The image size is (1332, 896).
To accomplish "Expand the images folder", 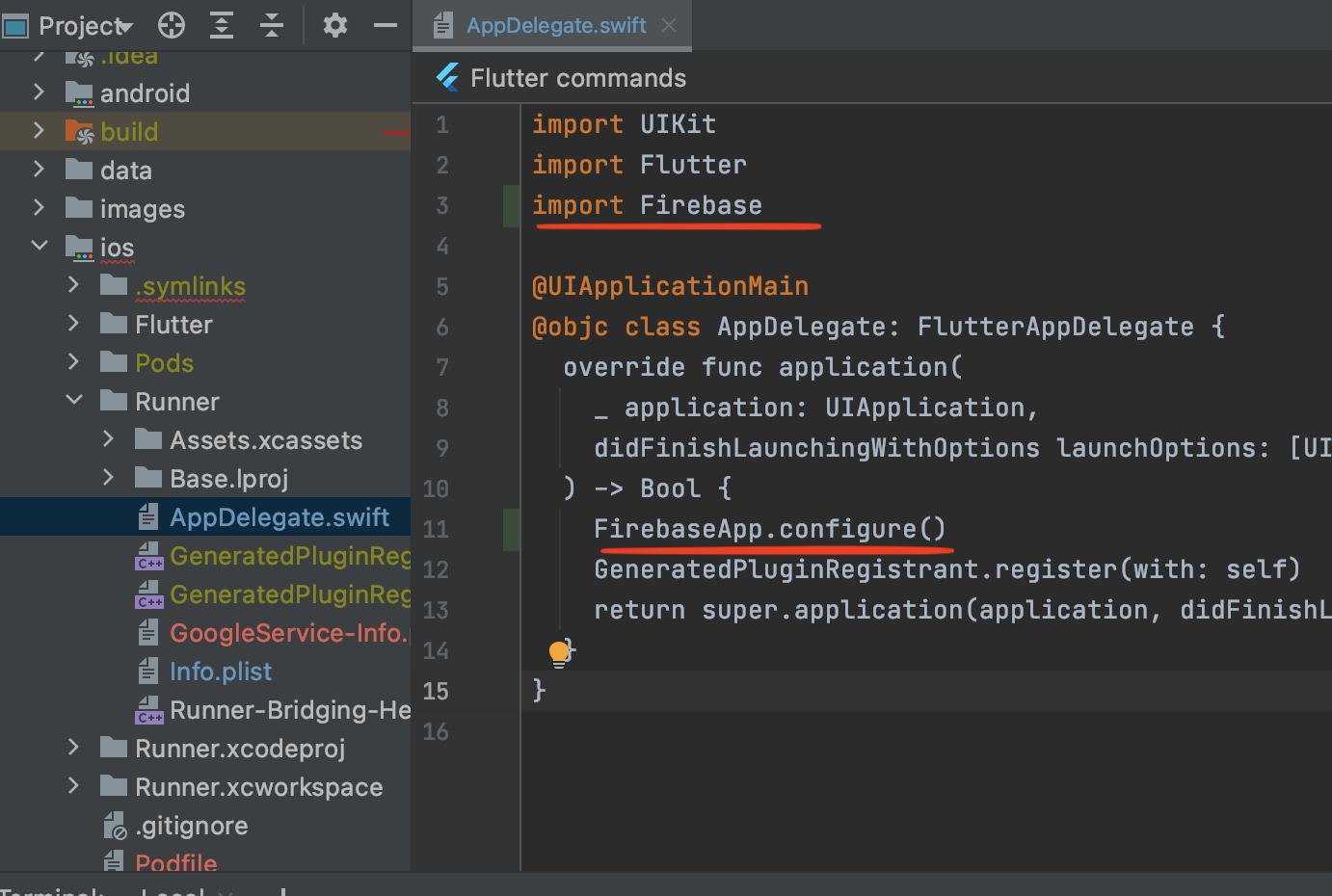I will 39,208.
